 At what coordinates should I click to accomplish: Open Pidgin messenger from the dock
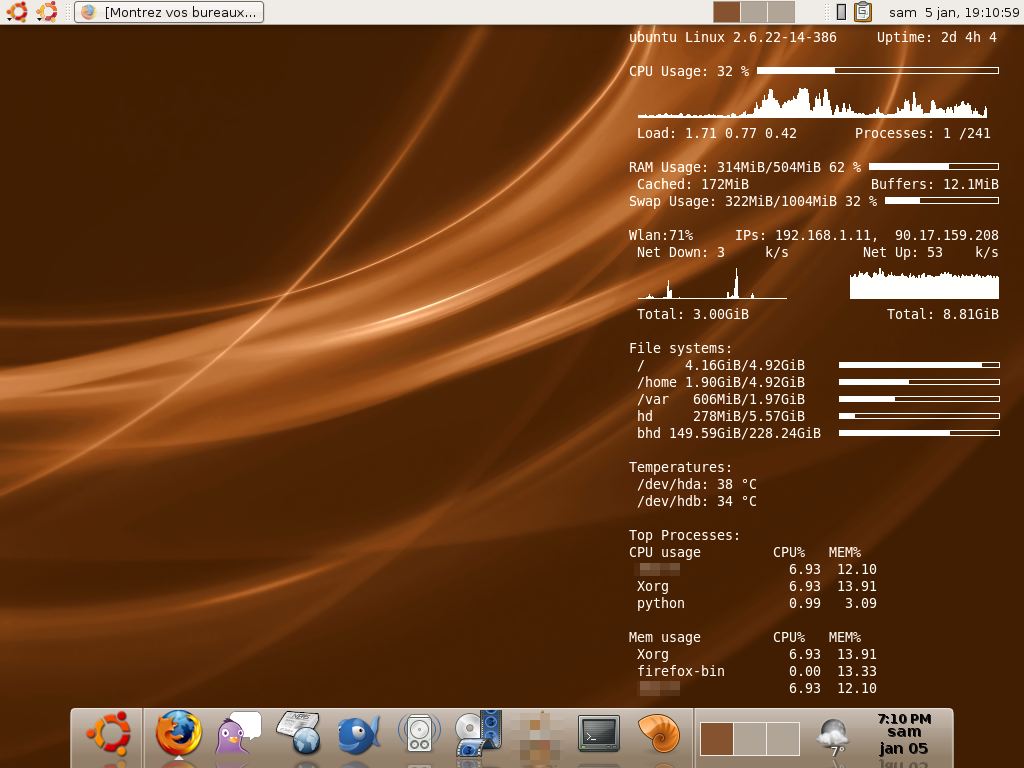[237, 733]
